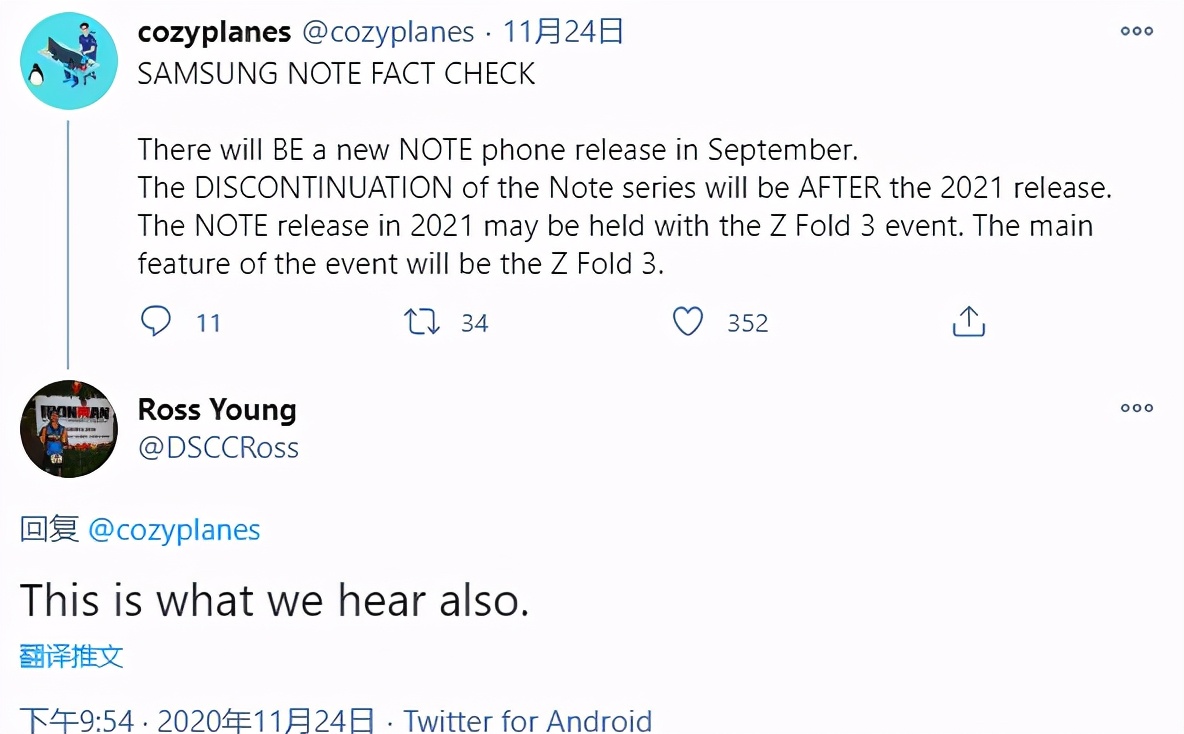Click the reply speech bubble icon
The width and height of the screenshot is (1184, 734).
156,322
